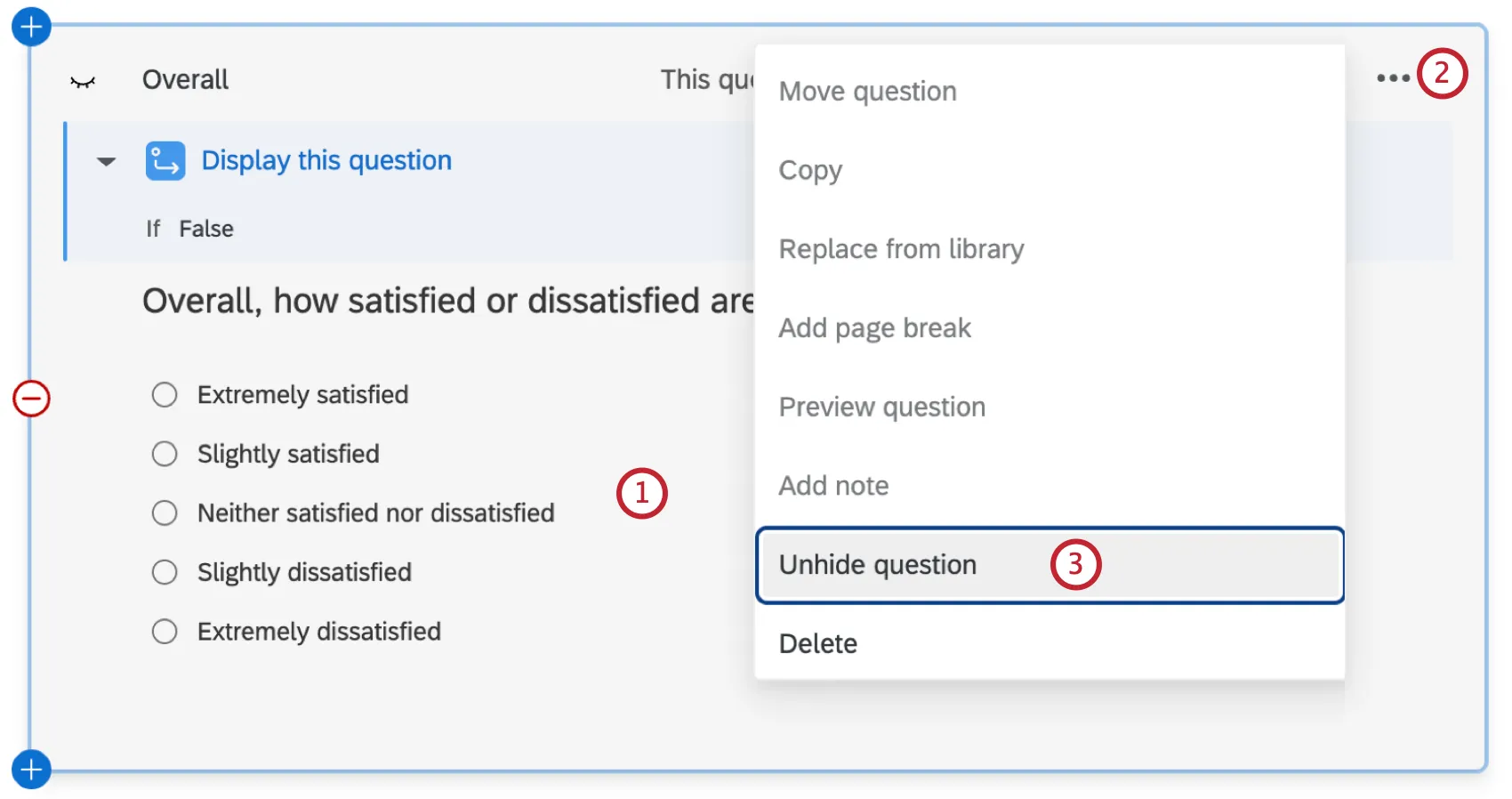Click the 'Extremely satisfied' choice text
1512x799 pixels.
click(x=302, y=395)
